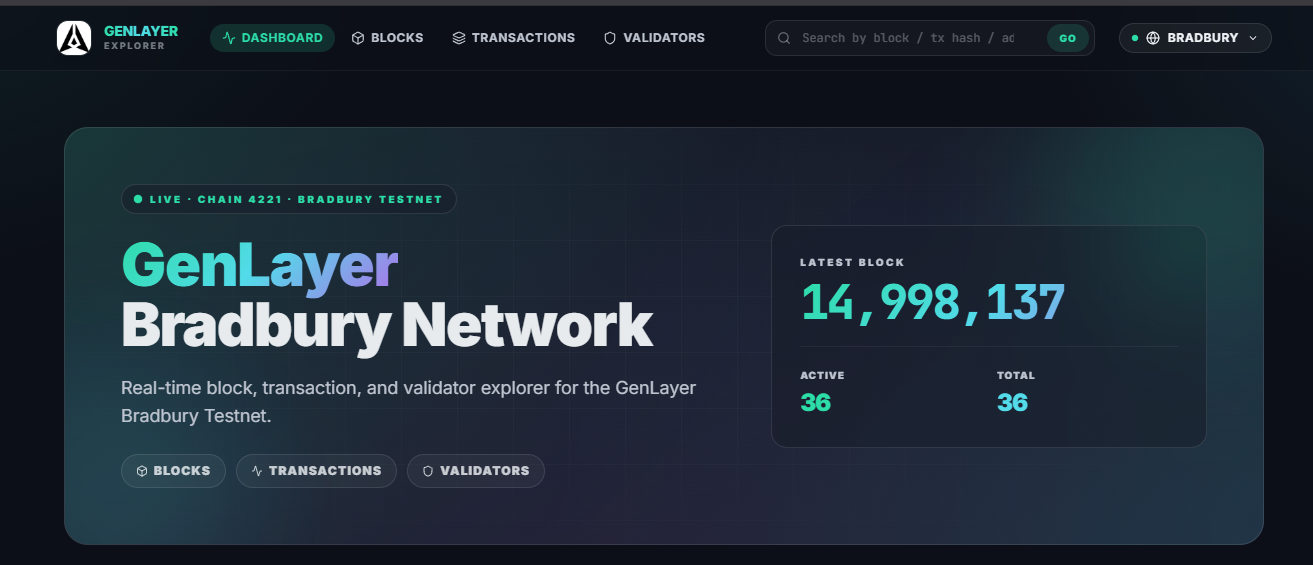Click the cube icon in hero Blocks button
Screen dimensions: 1313x565
point(142,471)
